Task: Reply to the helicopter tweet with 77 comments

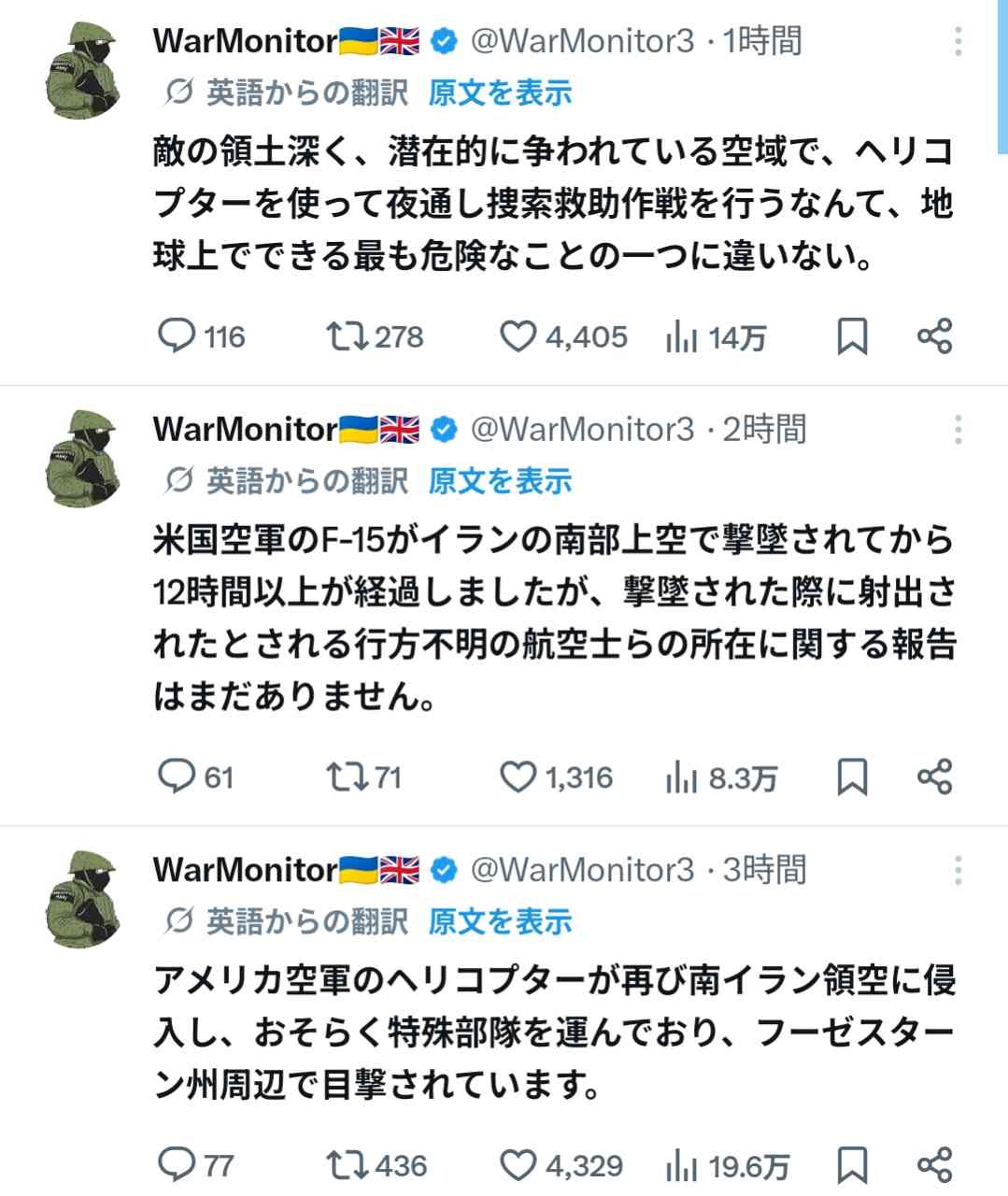Action: pyautogui.click(x=177, y=1165)
